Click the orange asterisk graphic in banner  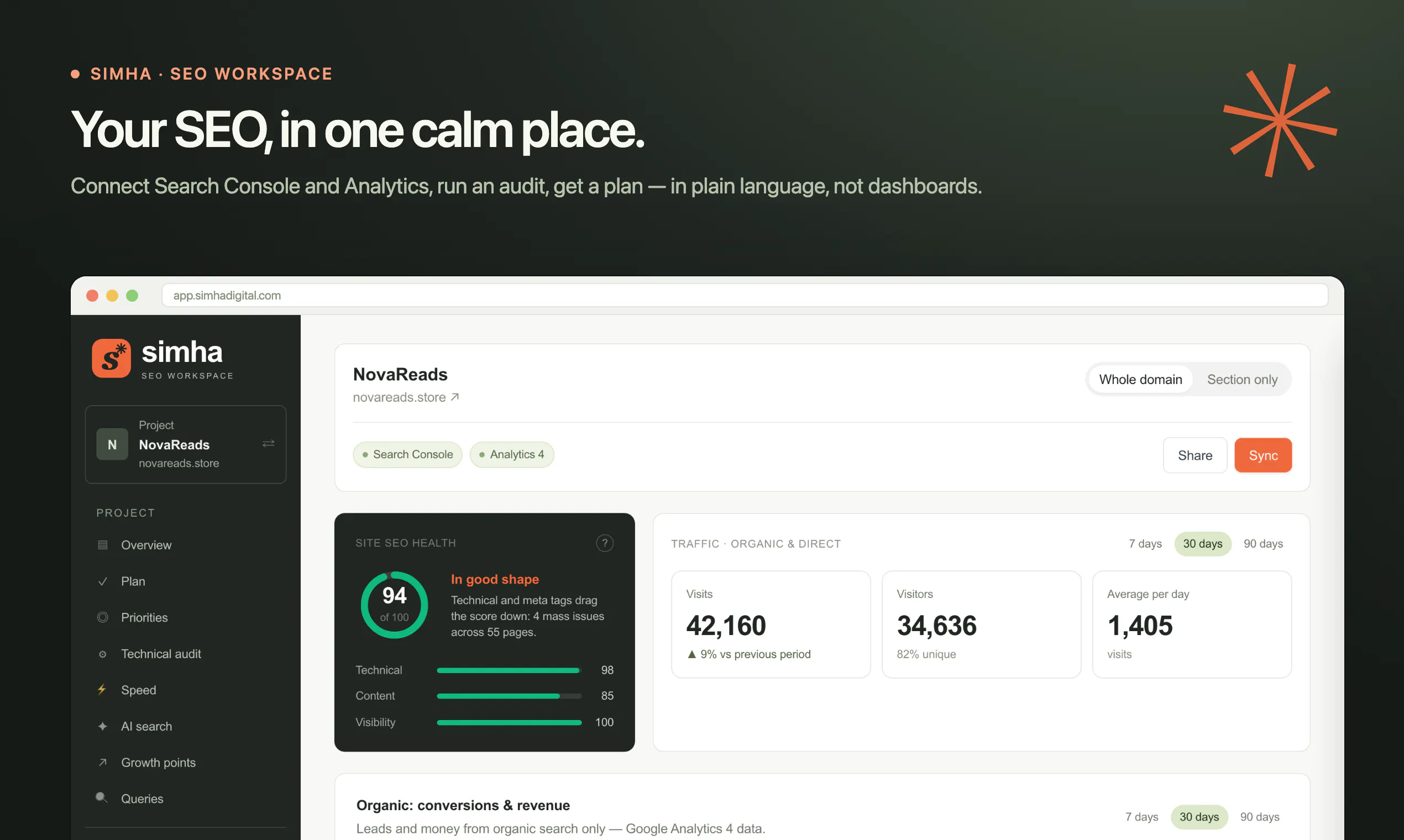pyautogui.click(x=1280, y=120)
